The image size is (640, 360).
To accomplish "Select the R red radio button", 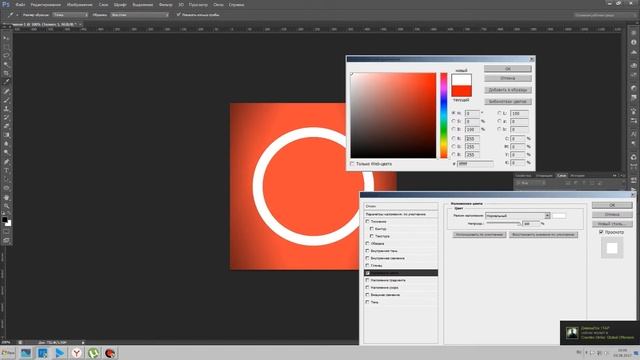I will point(453,138).
